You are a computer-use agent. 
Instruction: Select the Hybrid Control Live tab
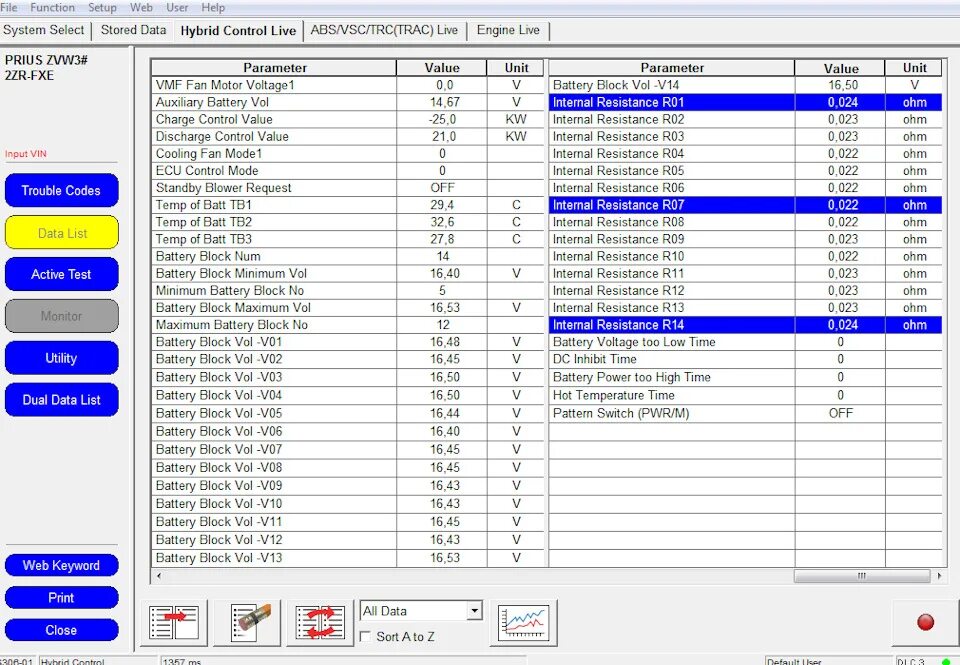click(238, 31)
